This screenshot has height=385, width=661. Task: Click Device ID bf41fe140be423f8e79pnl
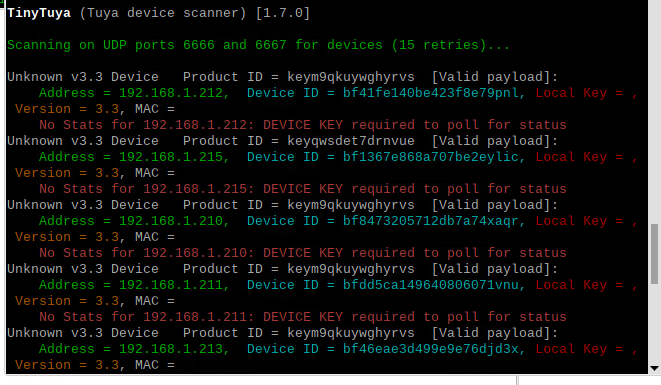click(431, 93)
